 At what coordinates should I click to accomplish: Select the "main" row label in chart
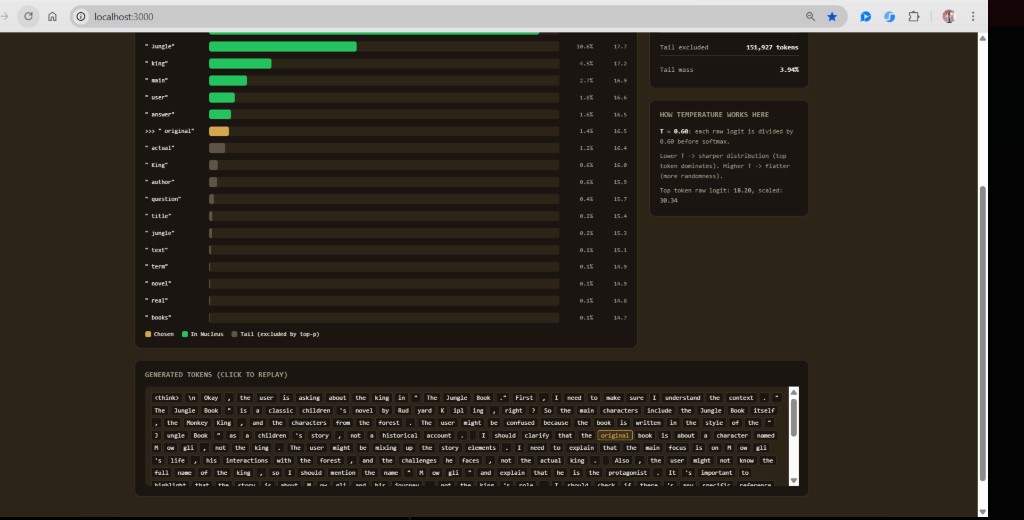[x=157, y=80]
